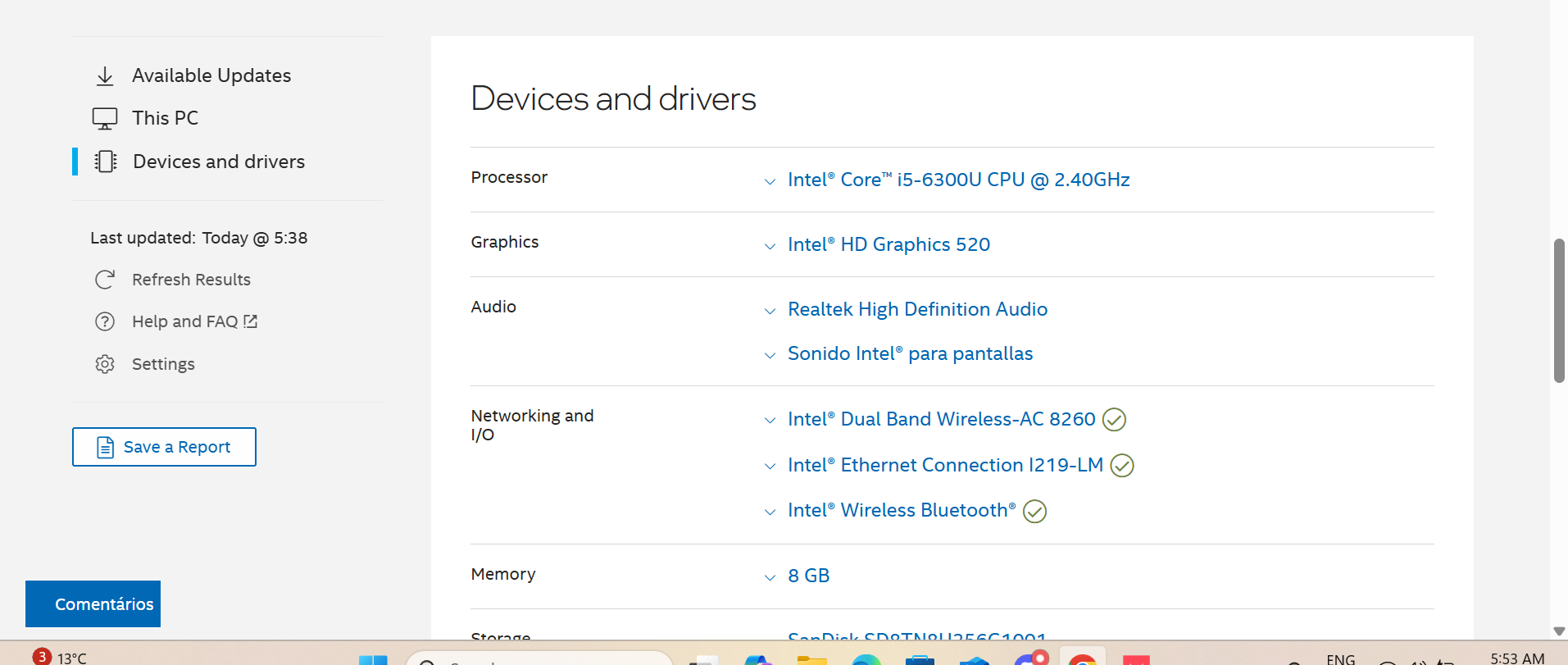This screenshot has width=1568, height=665.
Task: Open Available Updates download icon
Action: (105, 76)
